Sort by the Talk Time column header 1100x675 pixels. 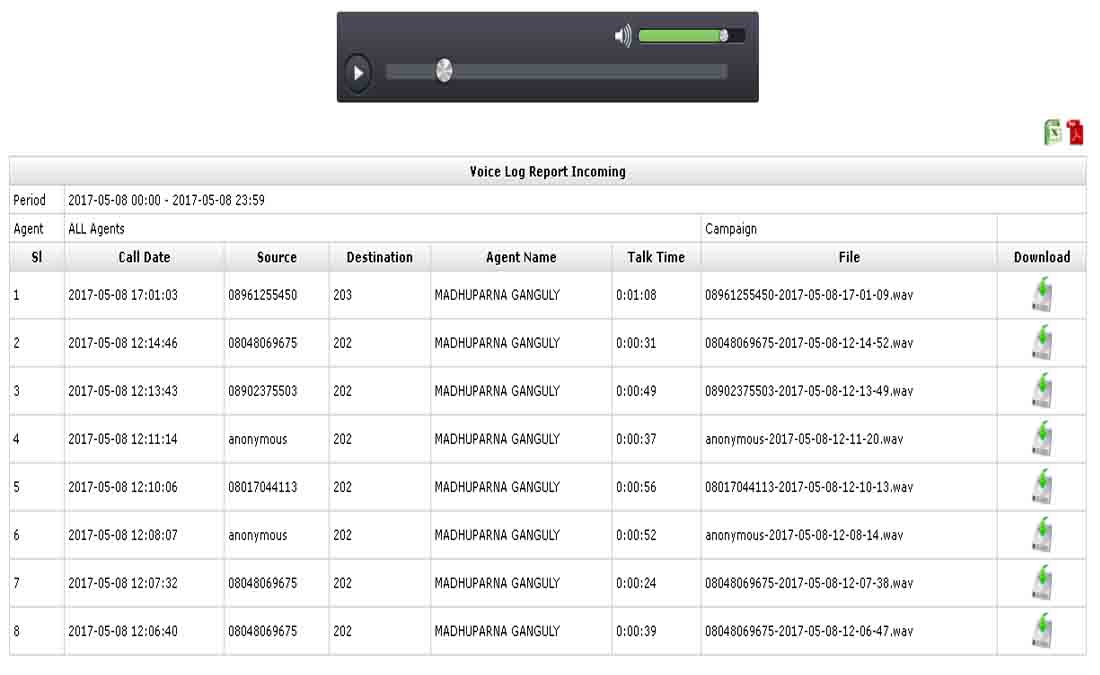pyautogui.click(x=657, y=257)
